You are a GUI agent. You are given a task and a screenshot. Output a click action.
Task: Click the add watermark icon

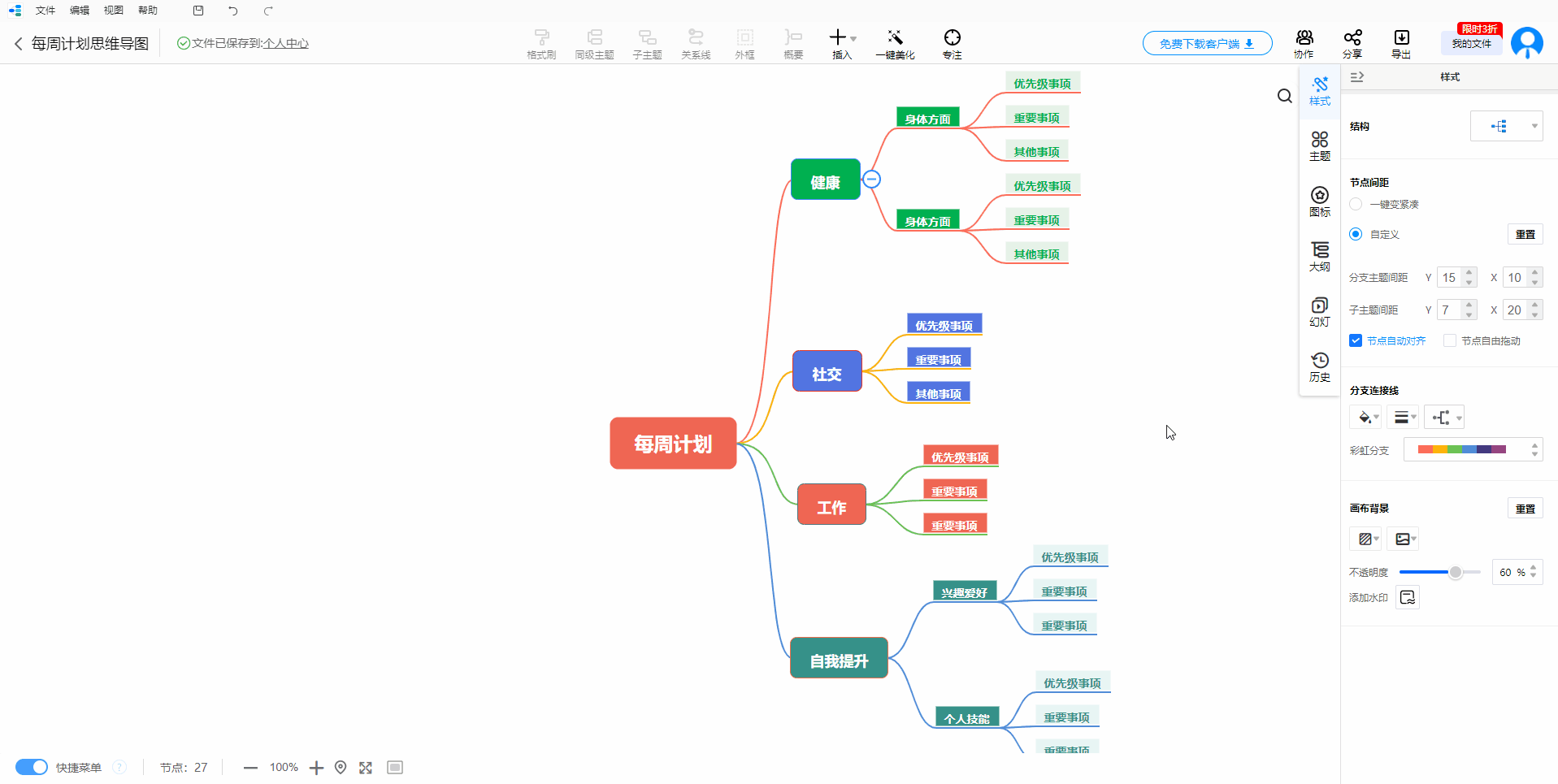click(1408, 598)
